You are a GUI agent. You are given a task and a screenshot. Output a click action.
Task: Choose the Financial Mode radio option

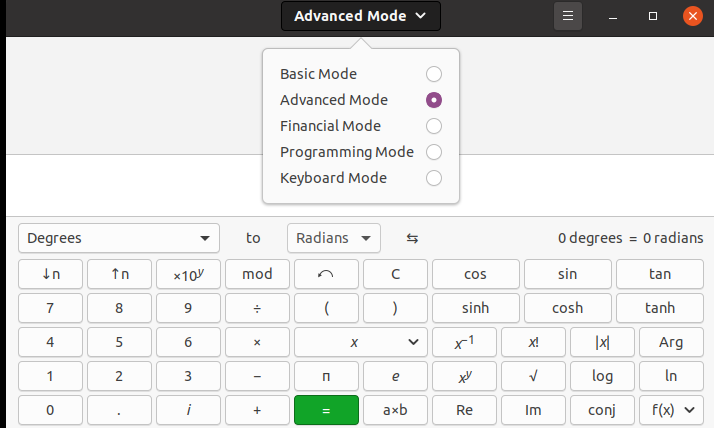pyautogui.click(x=433, y=126)
